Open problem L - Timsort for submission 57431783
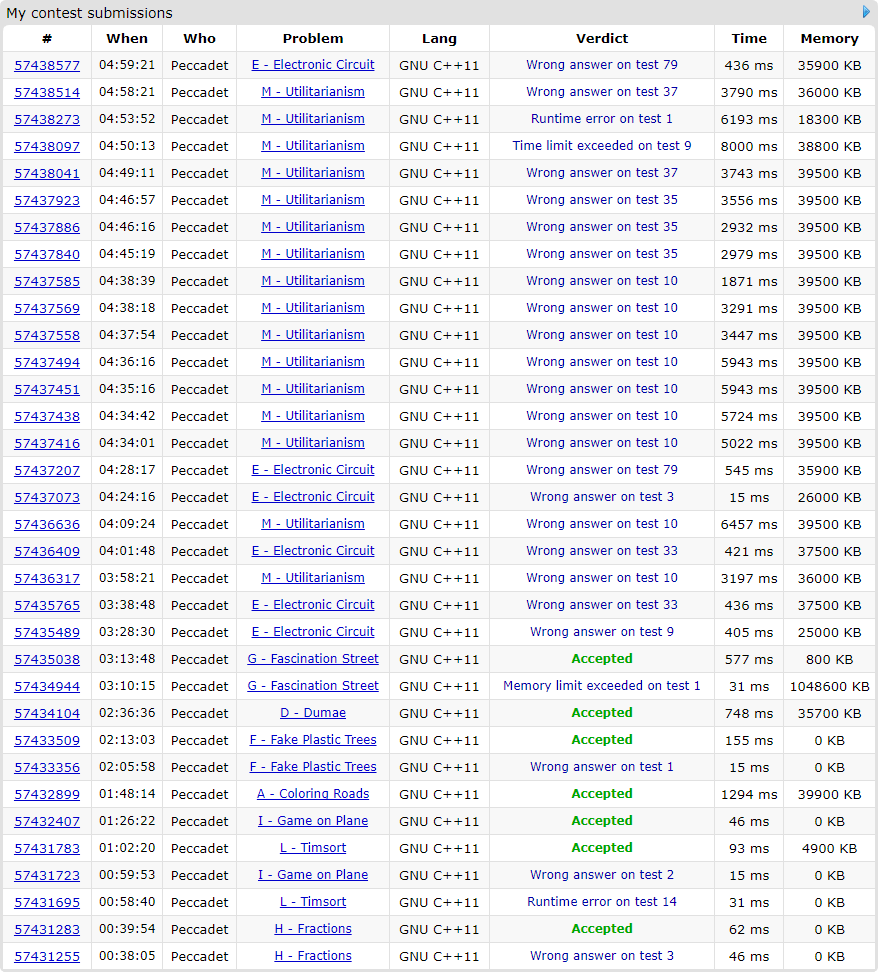 pyautogui.click(x=313, y=848)
